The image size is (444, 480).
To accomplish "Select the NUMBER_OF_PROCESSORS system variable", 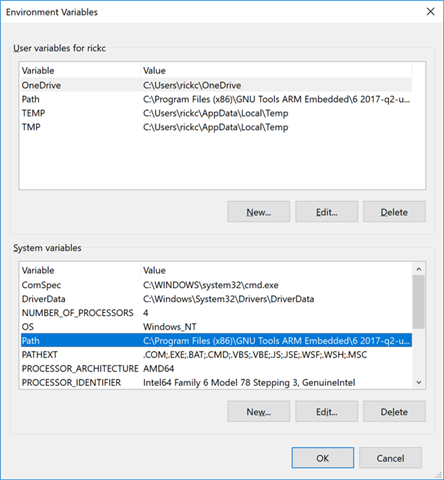I will pyautogui.click(x=216, y=313).
